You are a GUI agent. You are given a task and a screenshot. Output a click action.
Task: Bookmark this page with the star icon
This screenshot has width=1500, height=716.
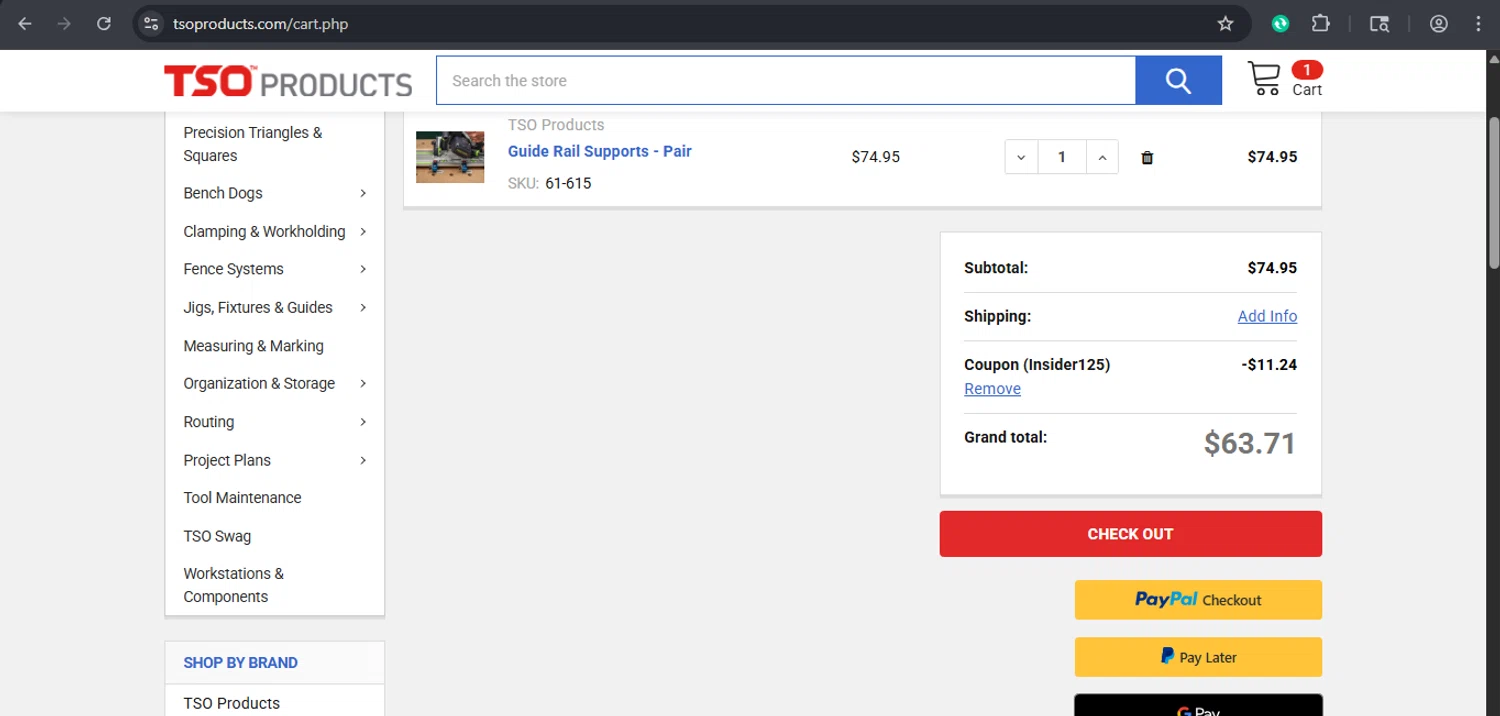[1225, 24]
